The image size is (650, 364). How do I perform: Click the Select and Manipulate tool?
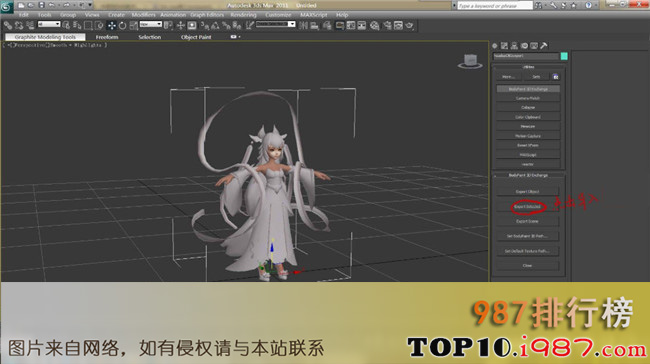[x=180, y=26]
